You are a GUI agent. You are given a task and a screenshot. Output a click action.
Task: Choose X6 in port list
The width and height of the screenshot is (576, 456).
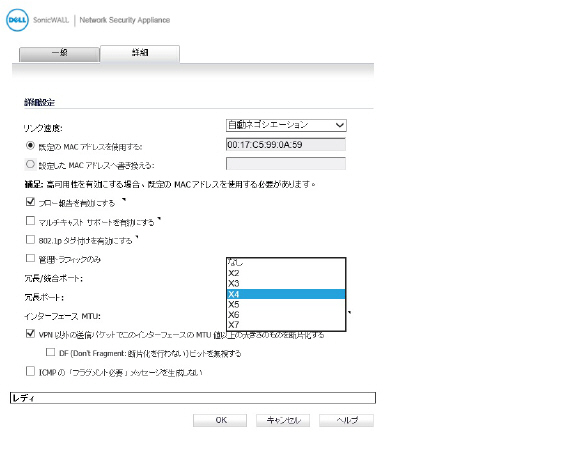286,315
